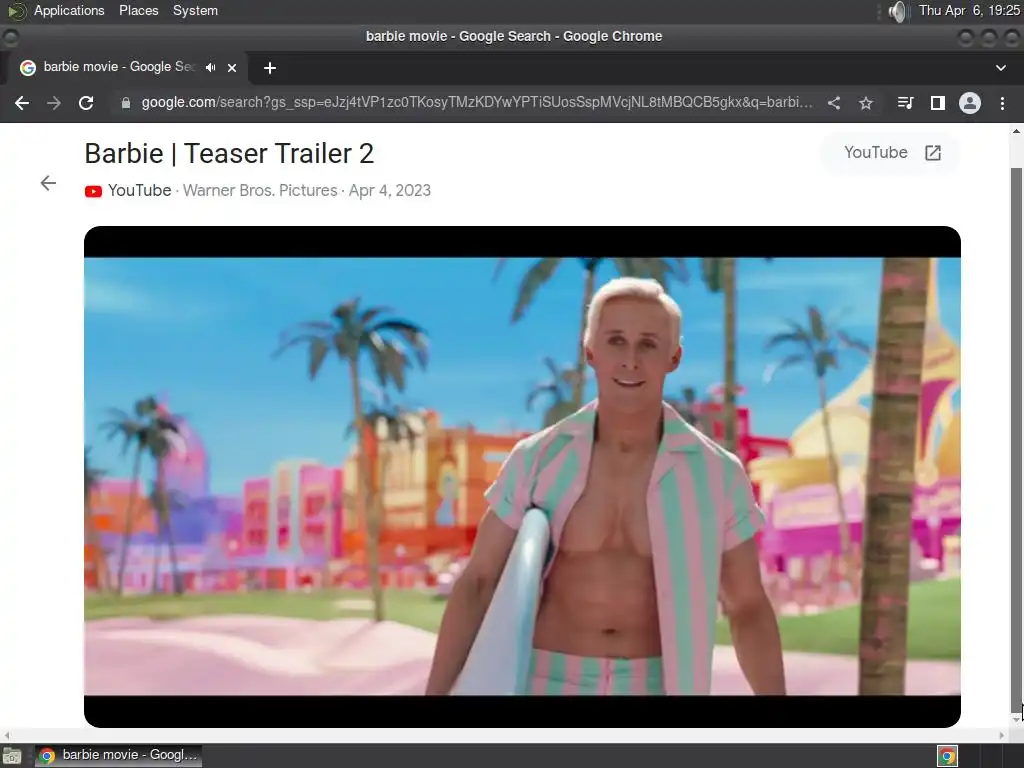Screen dimensions: 1024x768
Task: Bookmark this page with the star icon
Action: [866, 103]
